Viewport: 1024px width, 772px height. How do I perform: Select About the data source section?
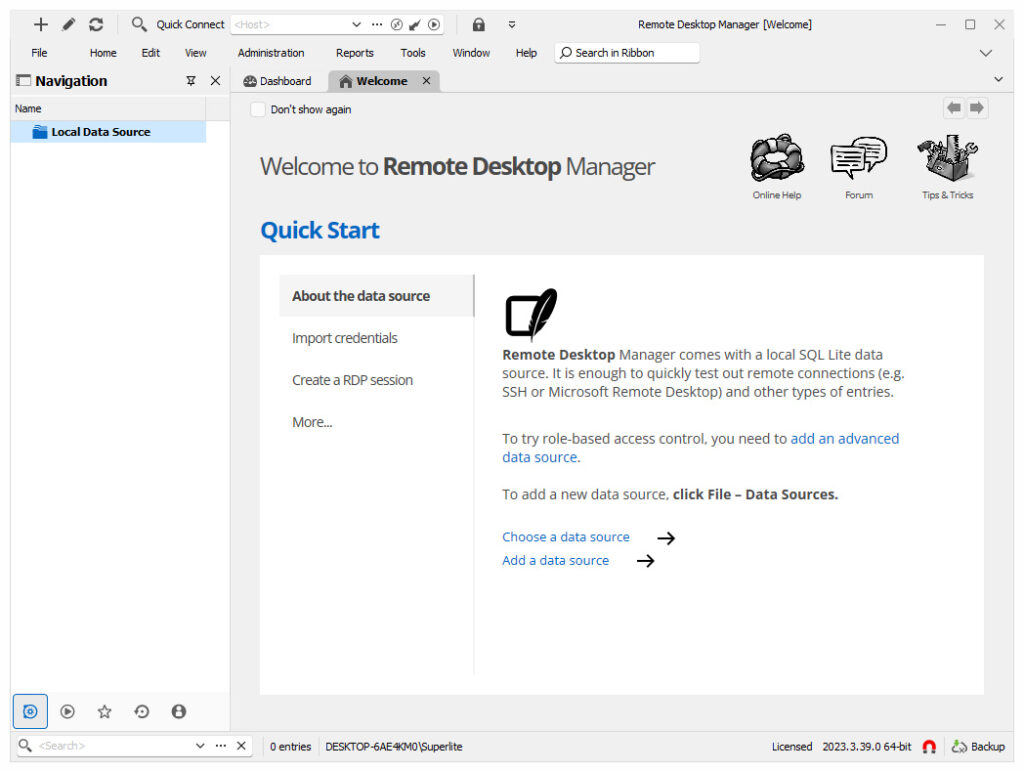tap(376, 296)
